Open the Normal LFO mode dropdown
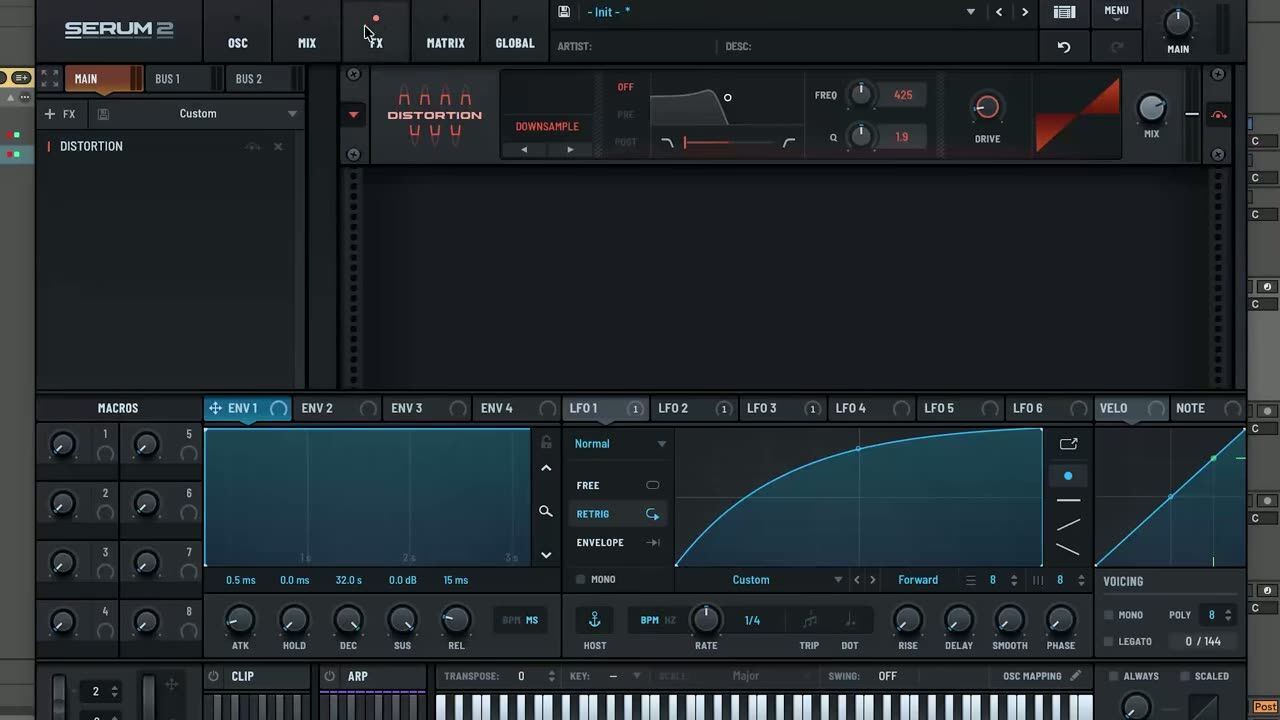Screen dimensions: 1280x720 tap(620, 444)
